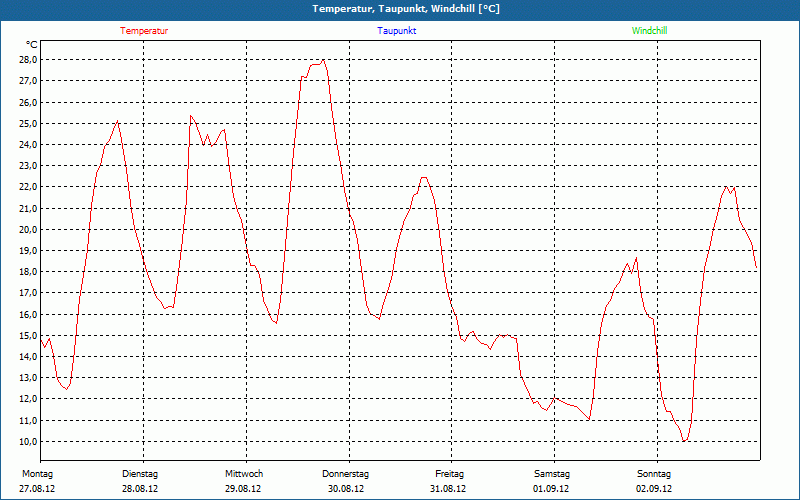Image resolution: width=800 pixels, height=500 pixels.
Task: Click the 24,0 y-axis value
Action: click(x=29, y=145)
